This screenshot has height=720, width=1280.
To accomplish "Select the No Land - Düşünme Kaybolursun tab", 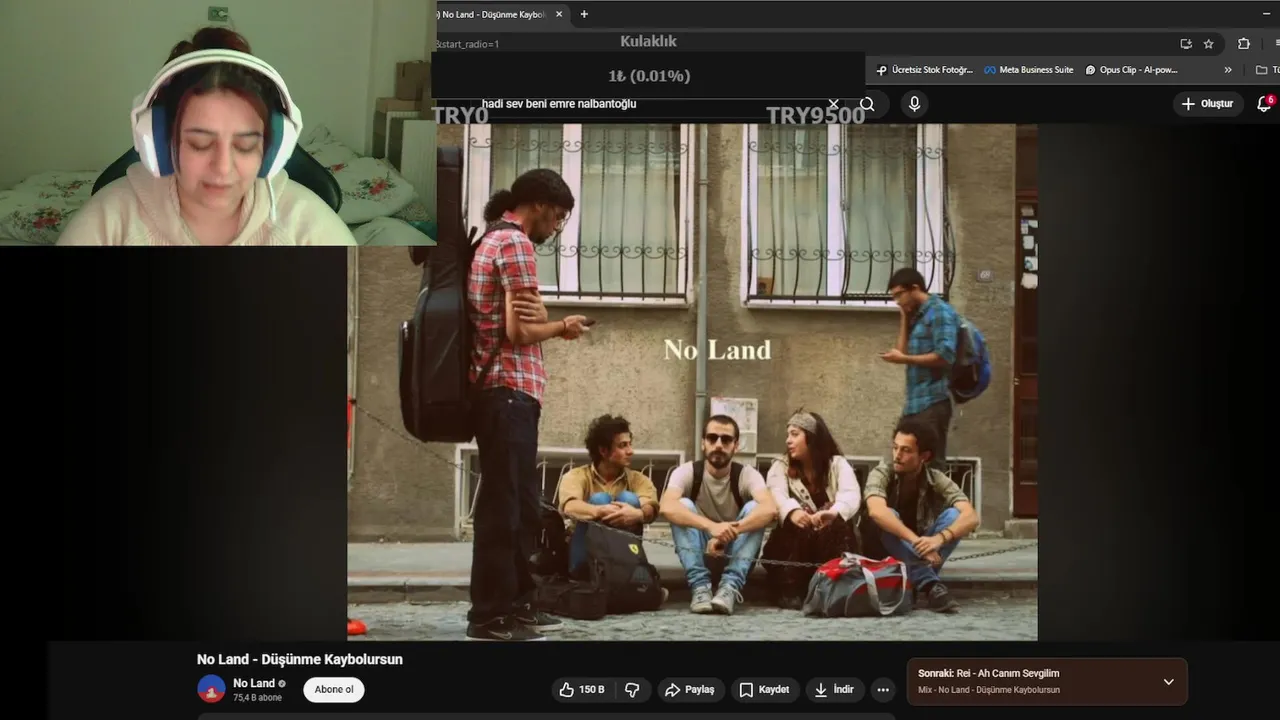I will pos(495,14).
